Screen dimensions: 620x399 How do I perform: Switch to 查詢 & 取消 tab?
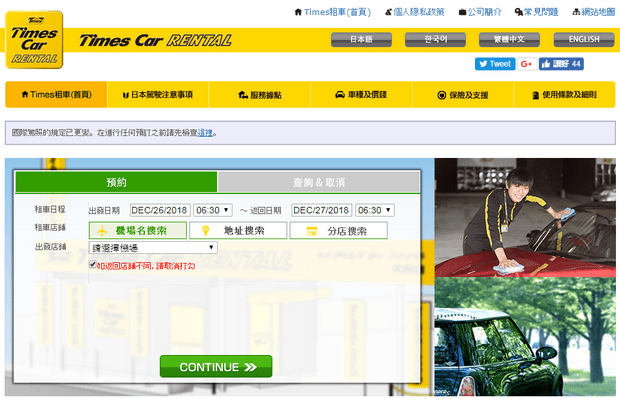coord(319,182)
